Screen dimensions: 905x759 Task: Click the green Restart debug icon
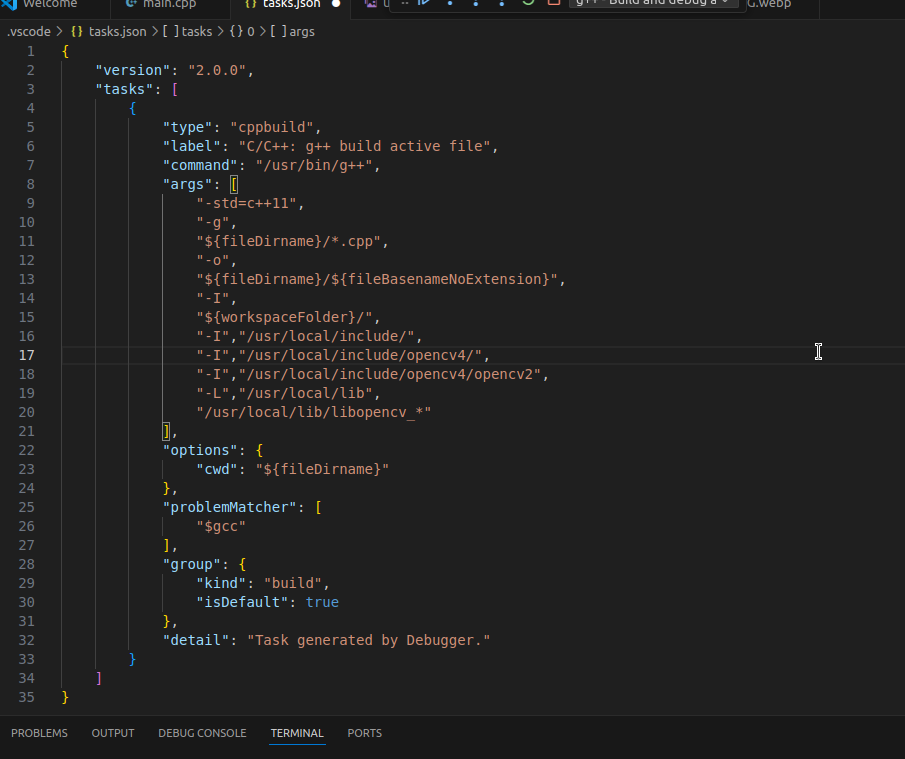pos(527,5)
